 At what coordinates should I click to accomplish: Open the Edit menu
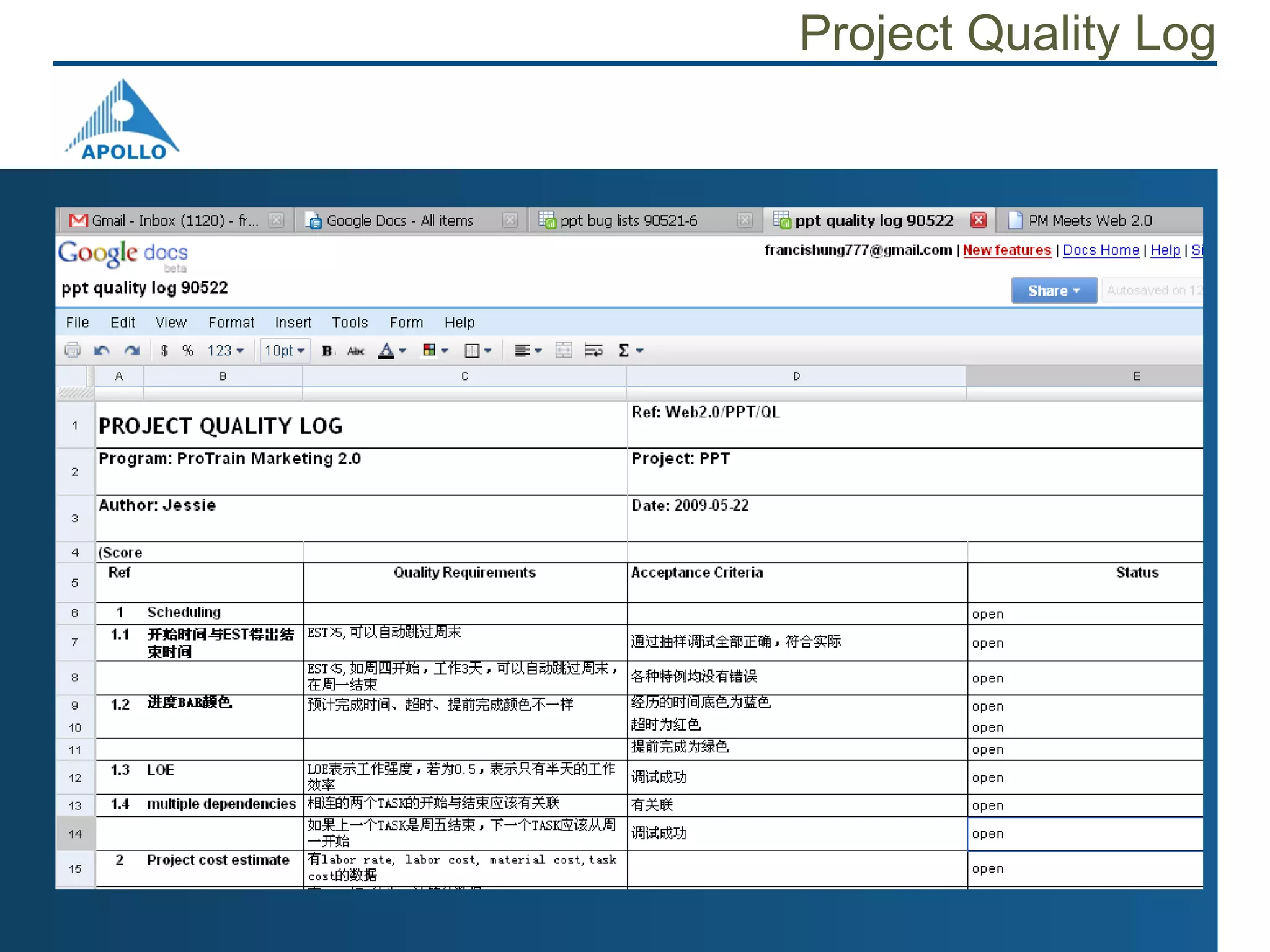pyautogui.click(x=123, y=322)
